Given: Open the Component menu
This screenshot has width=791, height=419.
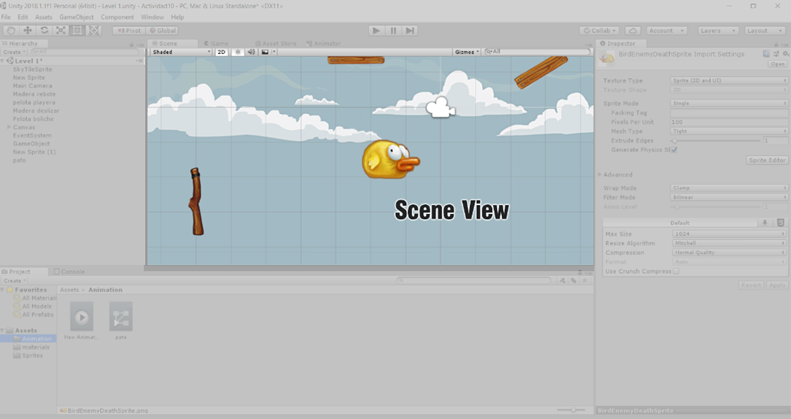Looking at the screenshot, I should tap(117, 17).
